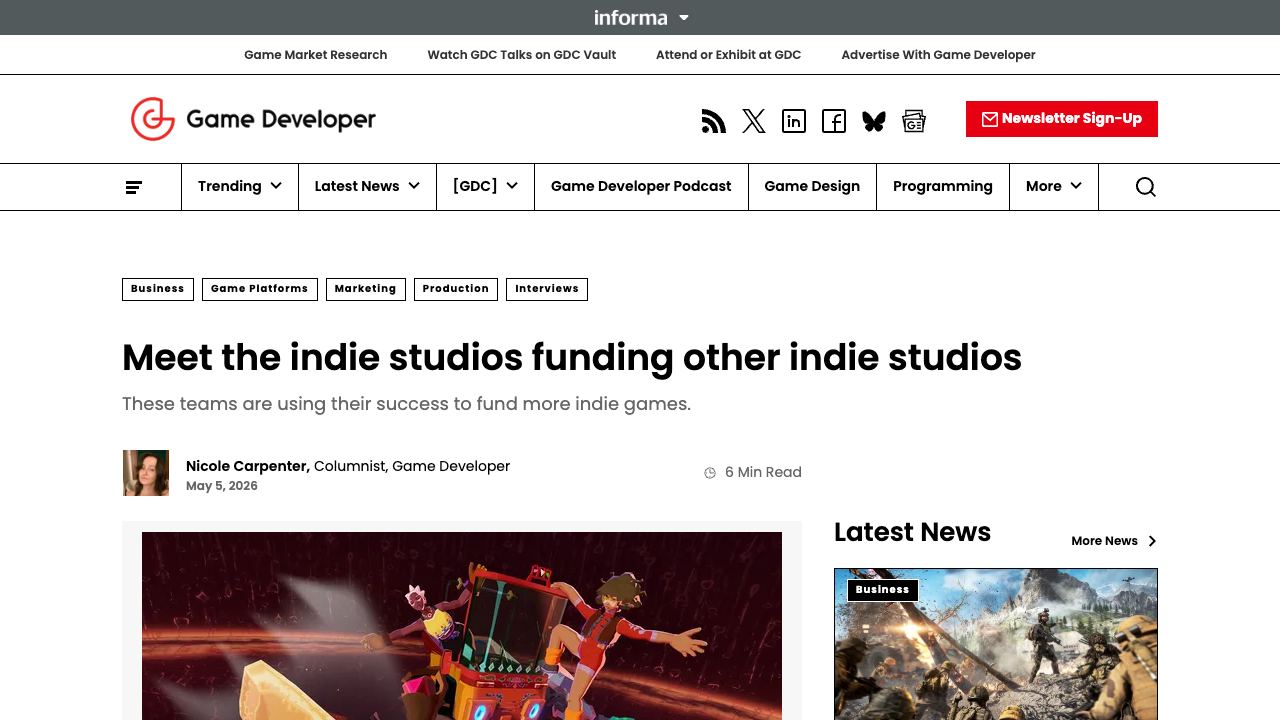Click the '6 Min Read' label
This screenshot has height=720, width=1280.
click(x=753, y=472)
